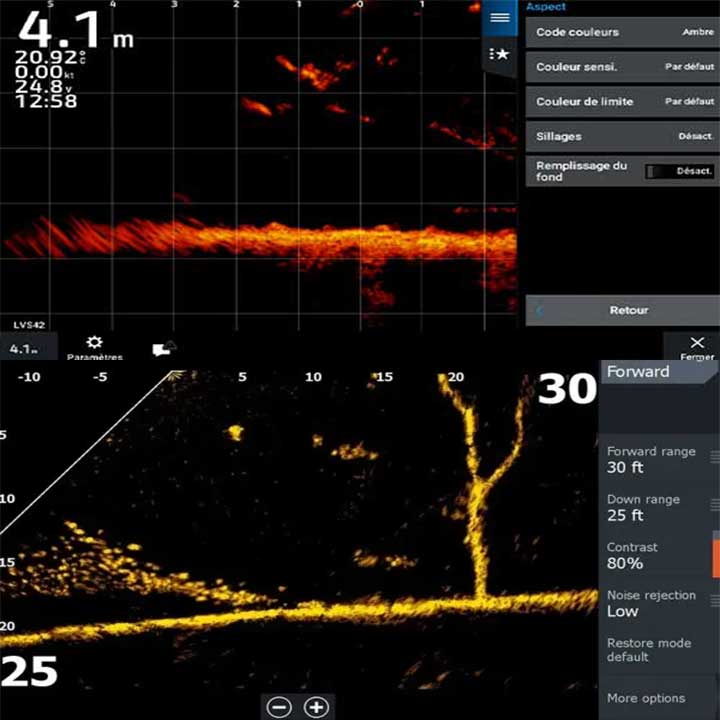Close the panel with Fermer X
The height and width of the screenshot is (720, 720).
[697, 348]
